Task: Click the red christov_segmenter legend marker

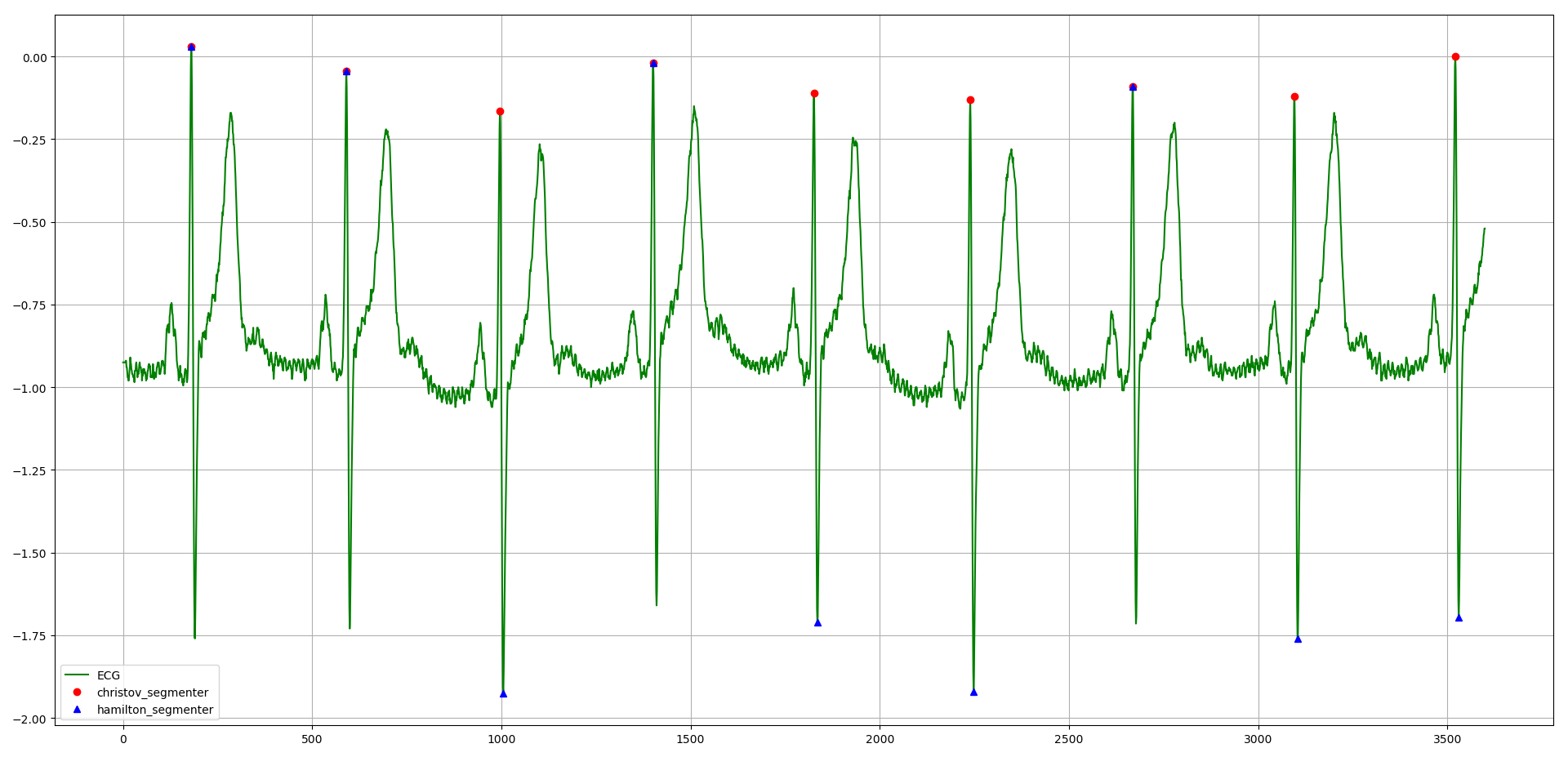Action: (x=78, y=692)
